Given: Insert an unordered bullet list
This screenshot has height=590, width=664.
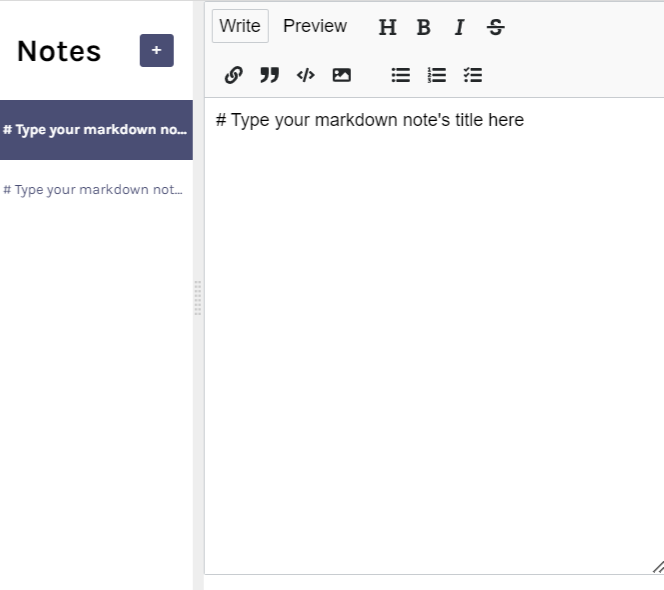Looking at the screenshot, I should click(x=400, y=75).
